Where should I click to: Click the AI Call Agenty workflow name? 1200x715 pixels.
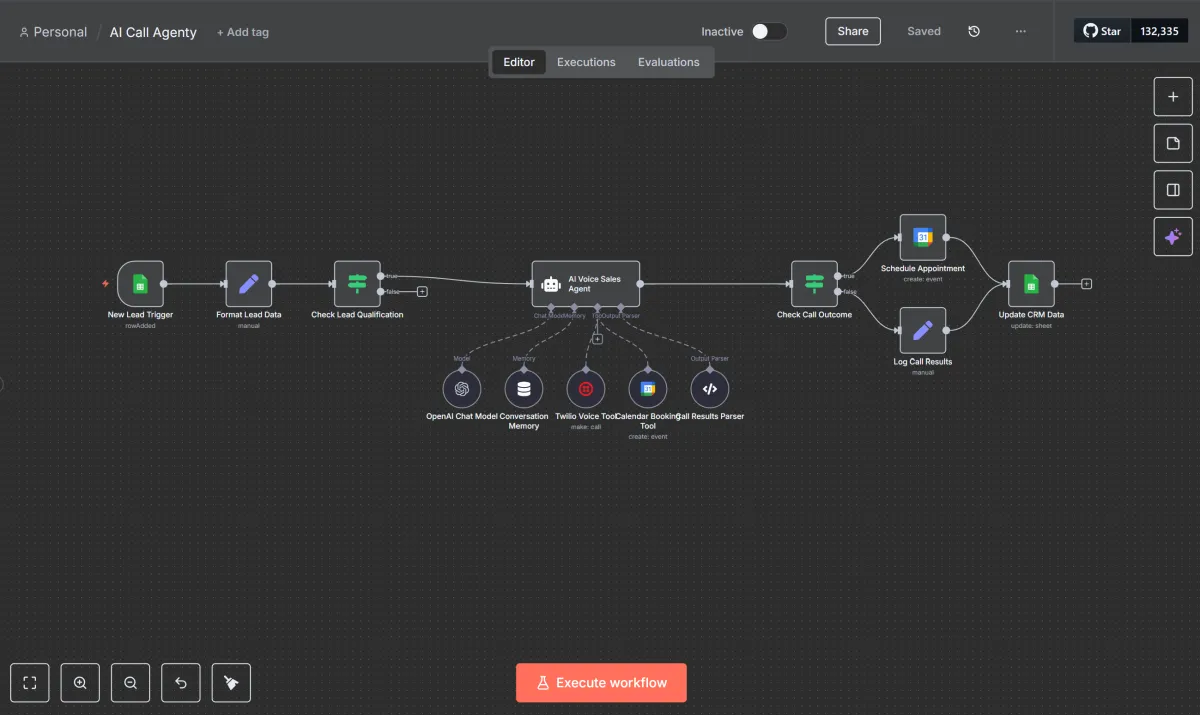pyautogui.click(x=153, y=32)
